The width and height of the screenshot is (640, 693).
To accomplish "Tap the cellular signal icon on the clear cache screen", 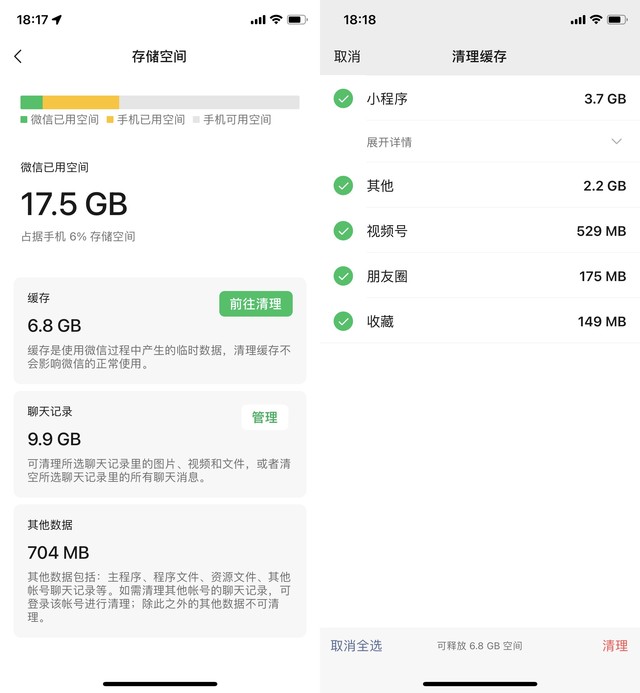I will [x=578, y=19].
